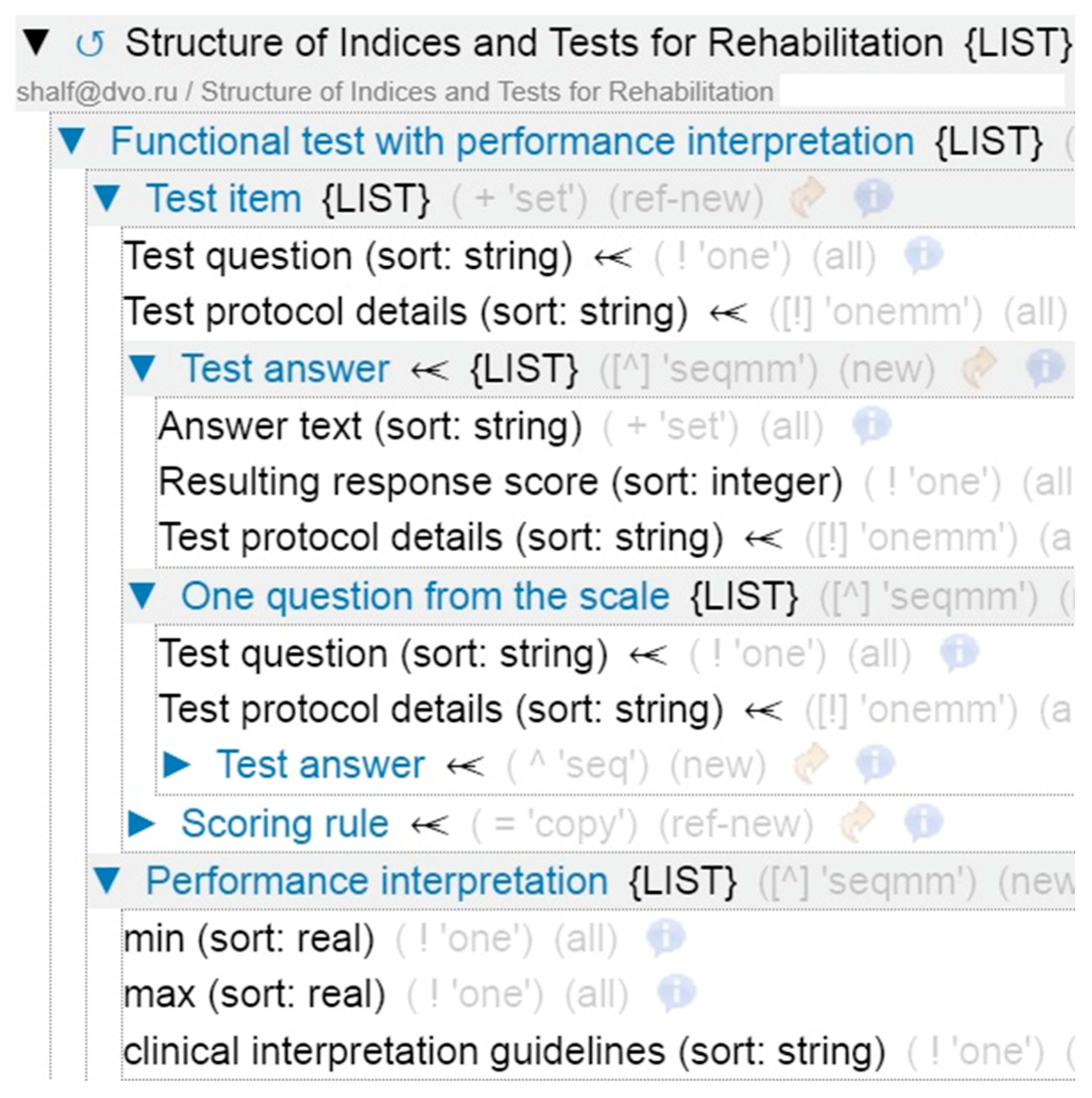Collapse the Test item list
The image size is (1092, 1098).
coord(107,199)
